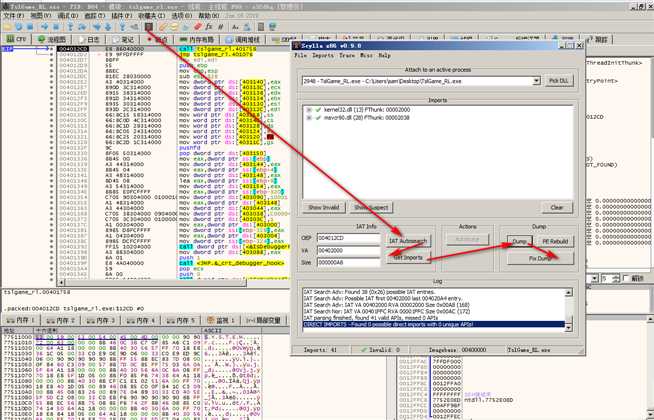Click the open file toolbar icon

7,27
